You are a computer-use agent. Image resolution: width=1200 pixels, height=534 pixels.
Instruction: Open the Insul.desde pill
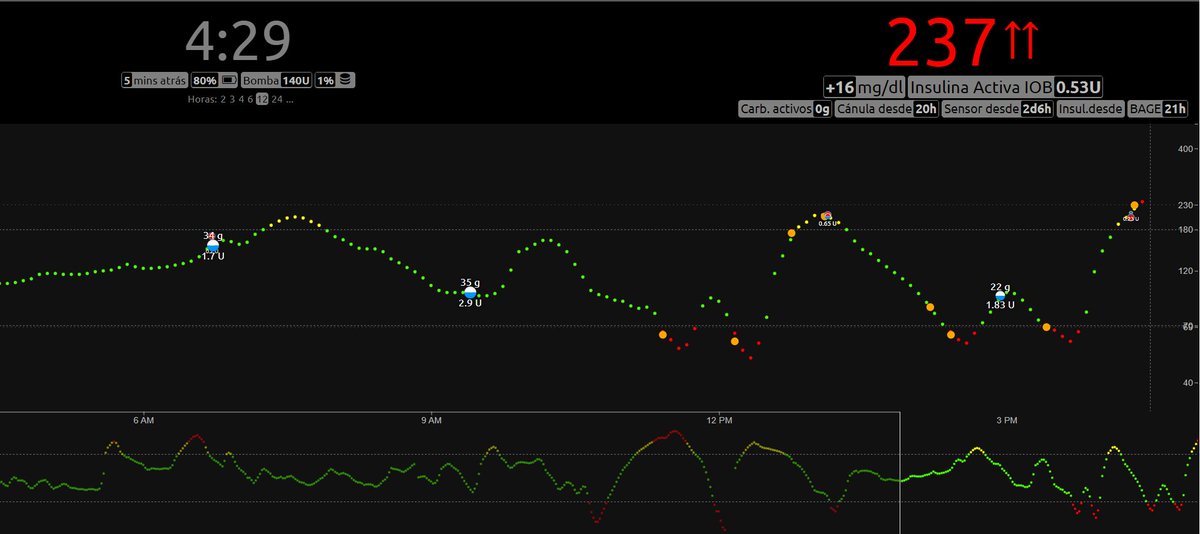click(1090, 109)
